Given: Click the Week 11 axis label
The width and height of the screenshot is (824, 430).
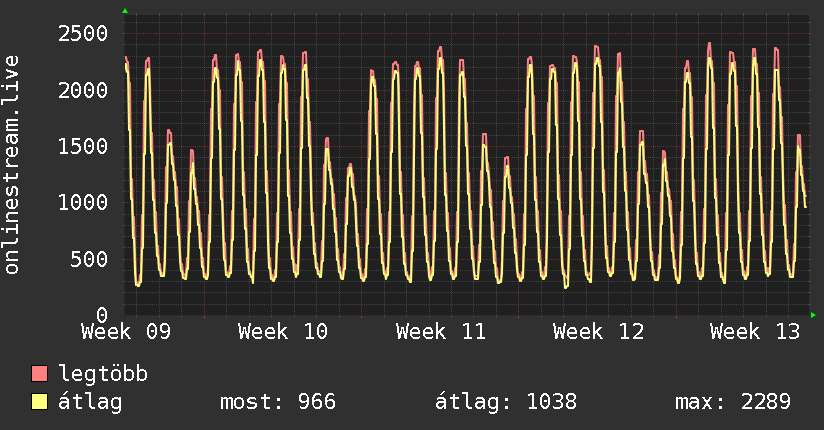Looking at the screenshot, I should (440, 332).
